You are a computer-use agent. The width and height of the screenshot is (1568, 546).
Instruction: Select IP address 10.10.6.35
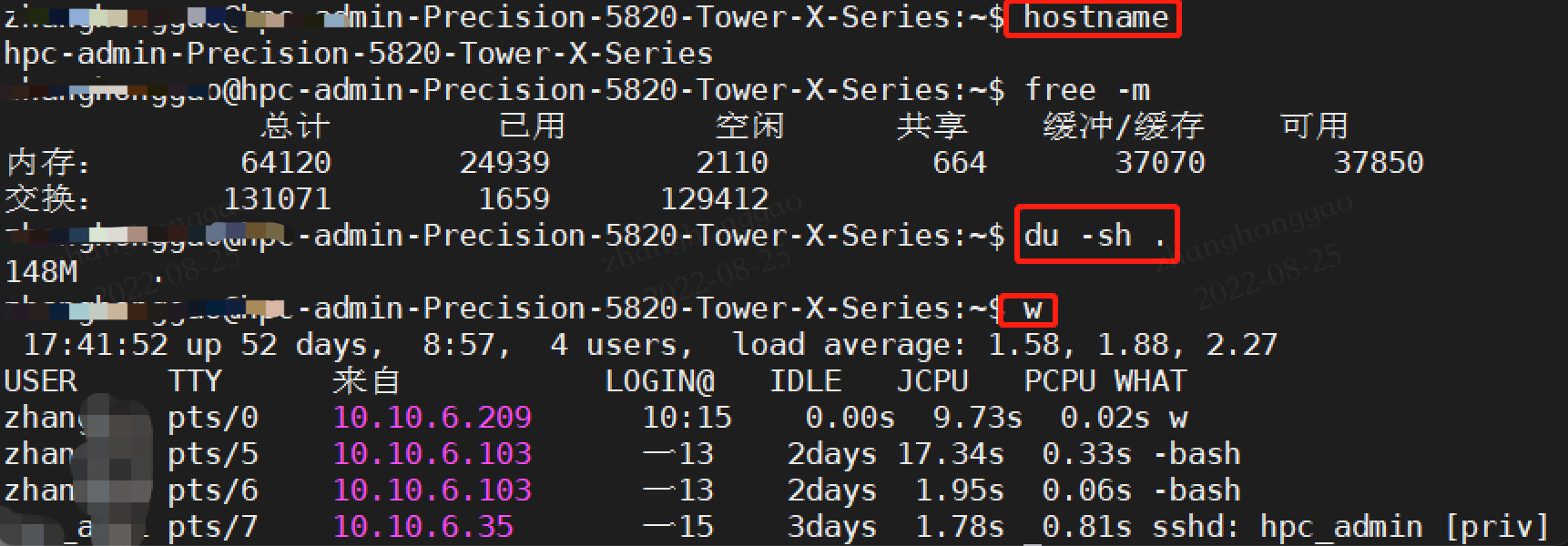coord(423,527)
